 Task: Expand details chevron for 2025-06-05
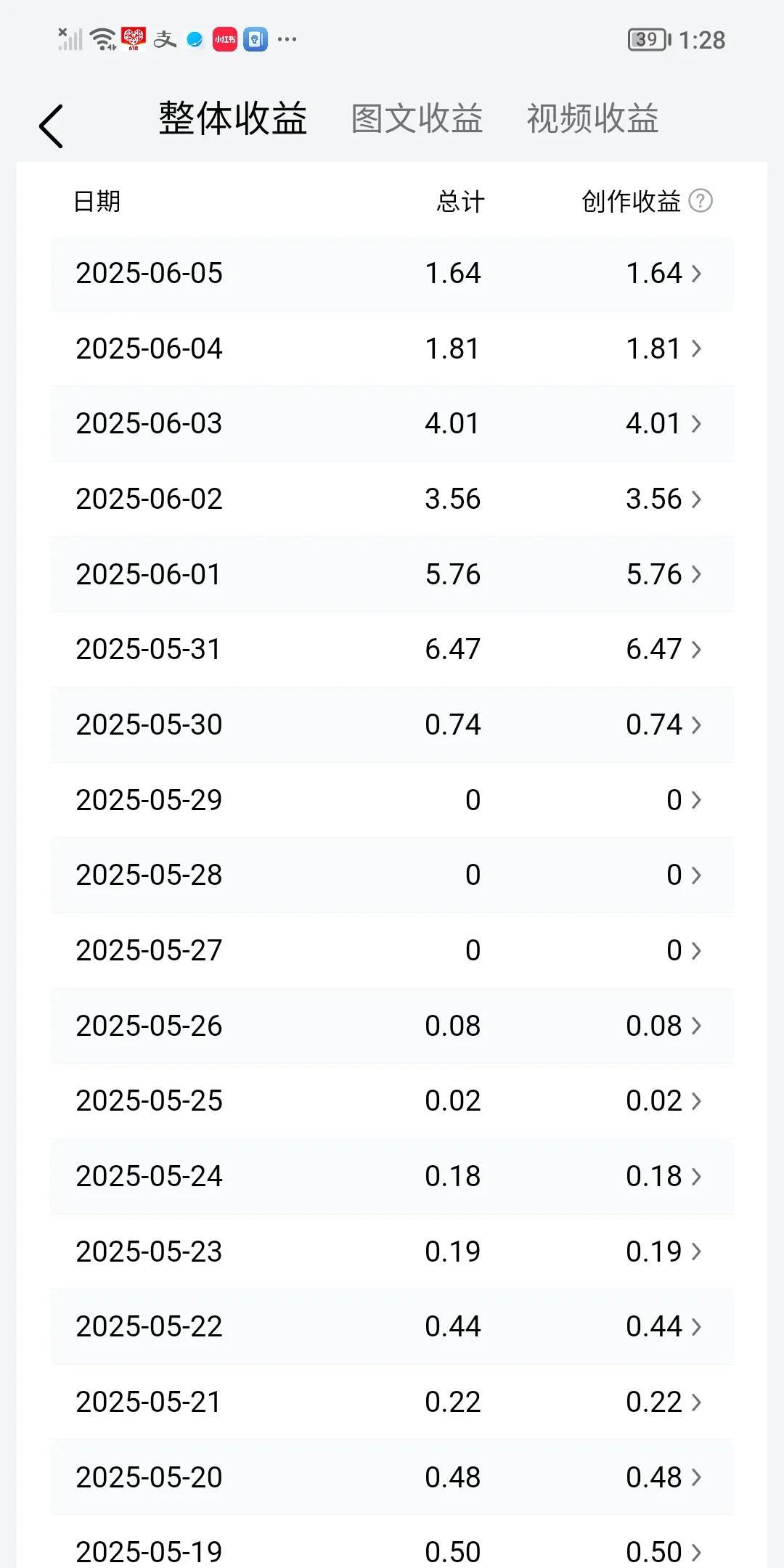point(696,274)
